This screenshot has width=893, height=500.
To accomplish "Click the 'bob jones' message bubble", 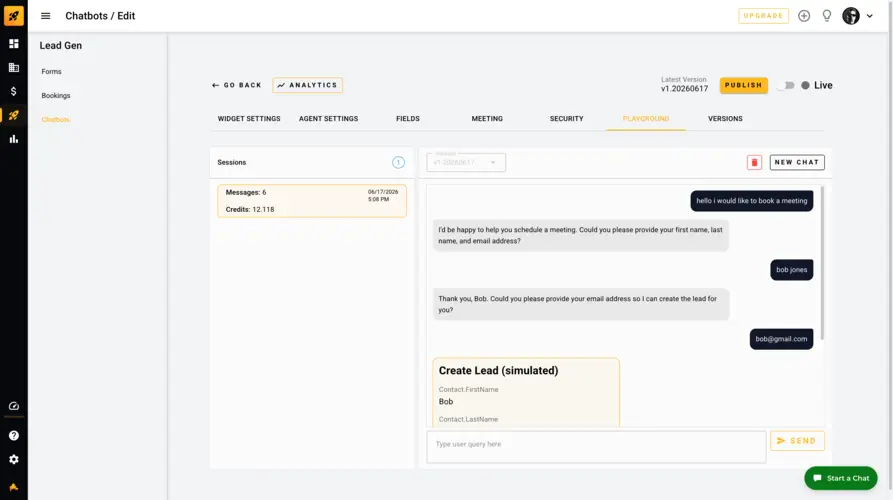I will point(791,270).
